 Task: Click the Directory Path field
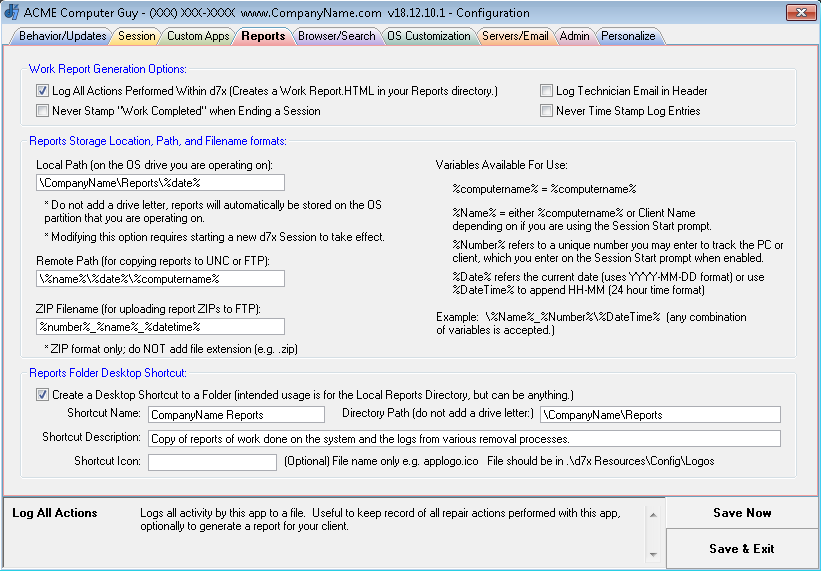click(660, 415)
